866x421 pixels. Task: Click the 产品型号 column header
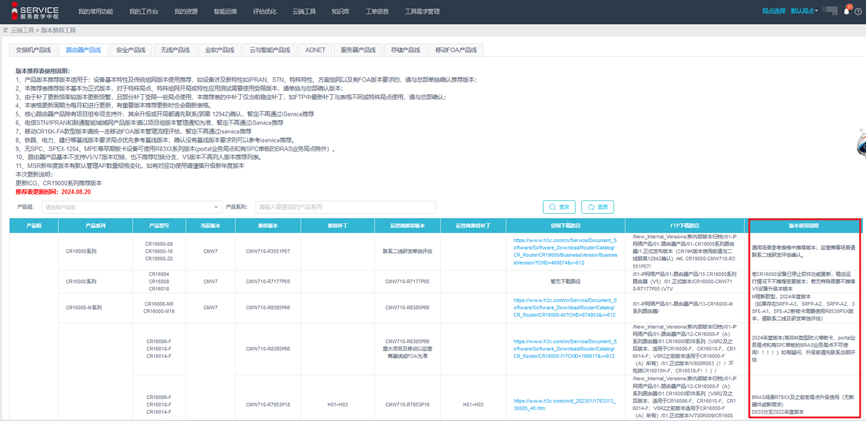point(159,226)
